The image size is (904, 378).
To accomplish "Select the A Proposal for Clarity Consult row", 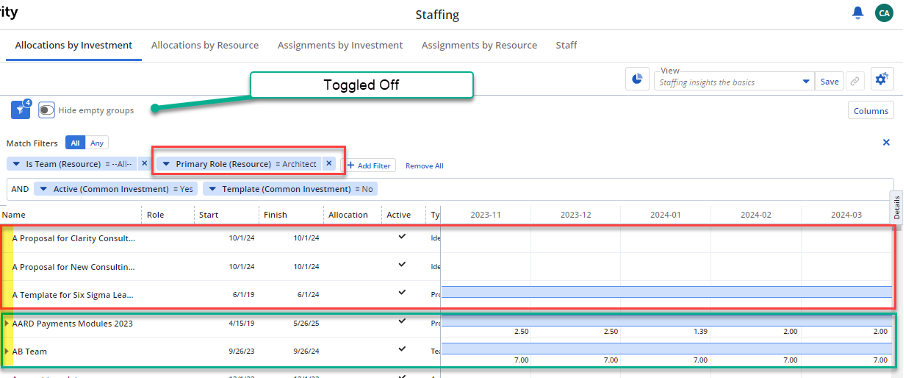I will coord(73,238).
